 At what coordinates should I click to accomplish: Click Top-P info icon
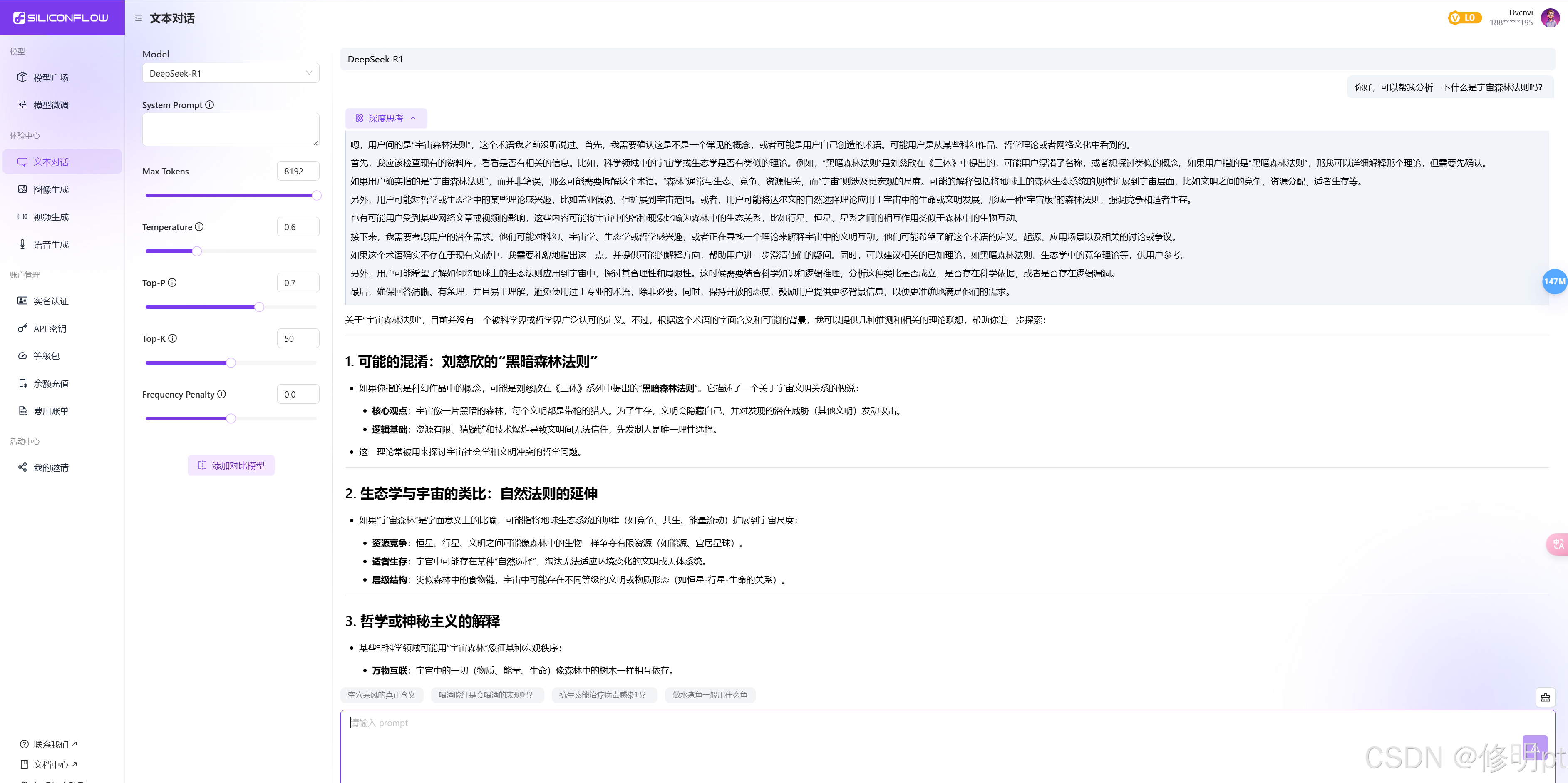point(172,283)
